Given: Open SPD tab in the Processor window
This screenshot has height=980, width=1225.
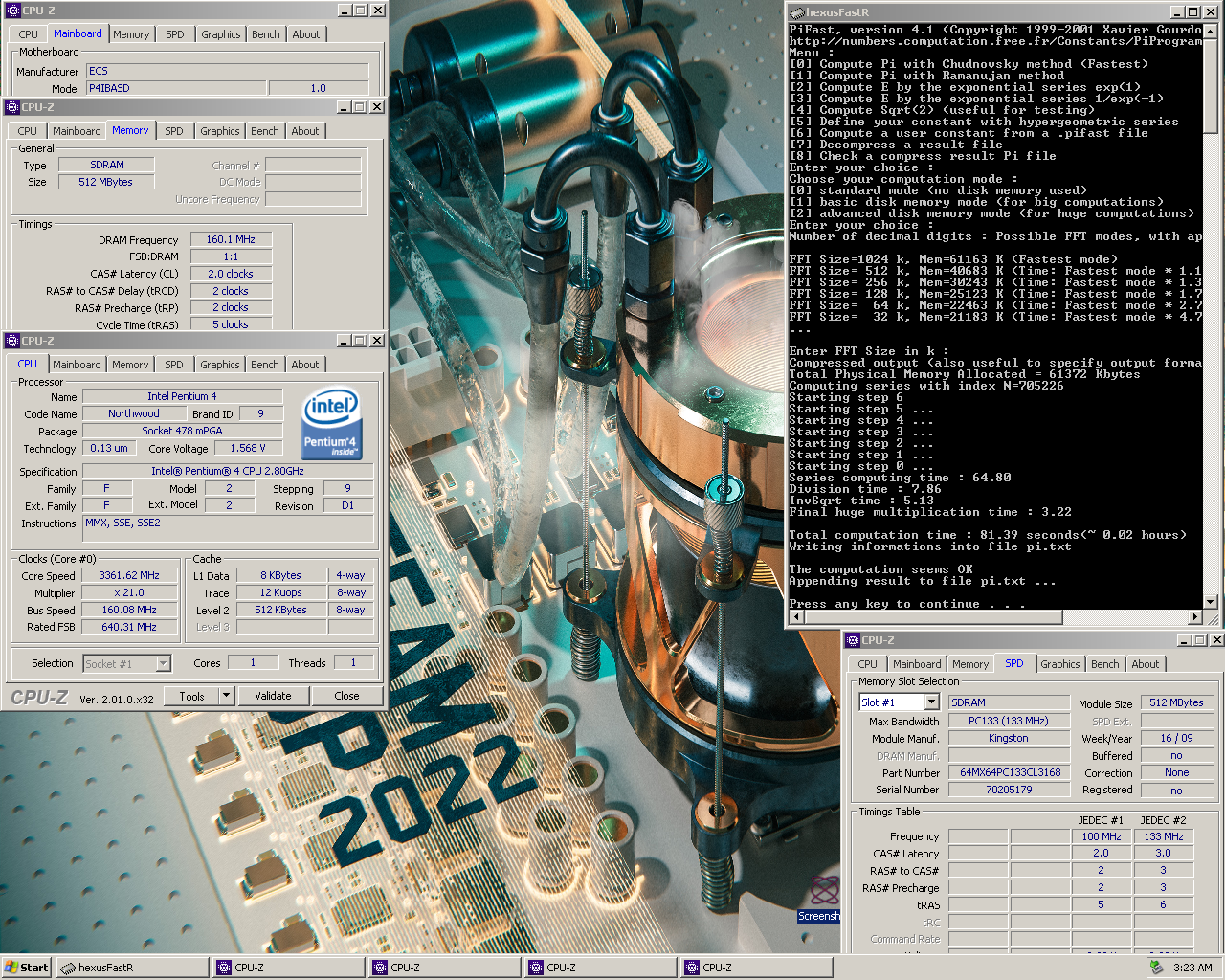Looking at the screenshot, I should tap(173, 365).
